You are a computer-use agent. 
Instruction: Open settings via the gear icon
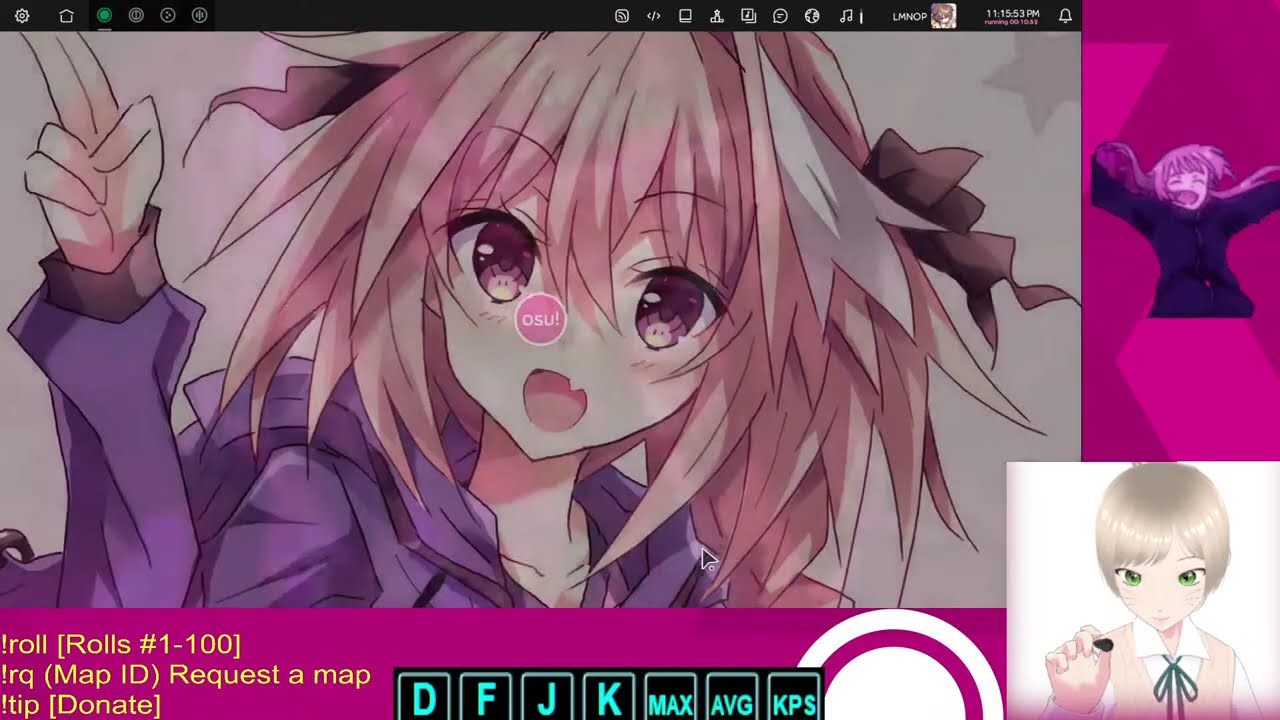22,16
